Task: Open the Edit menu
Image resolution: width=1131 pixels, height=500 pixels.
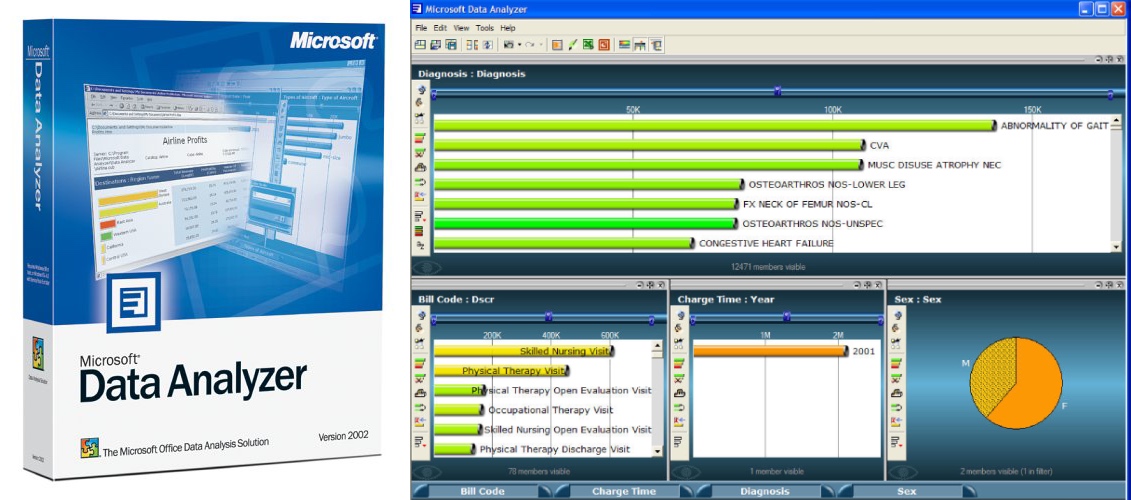Action: coord(440,28)
